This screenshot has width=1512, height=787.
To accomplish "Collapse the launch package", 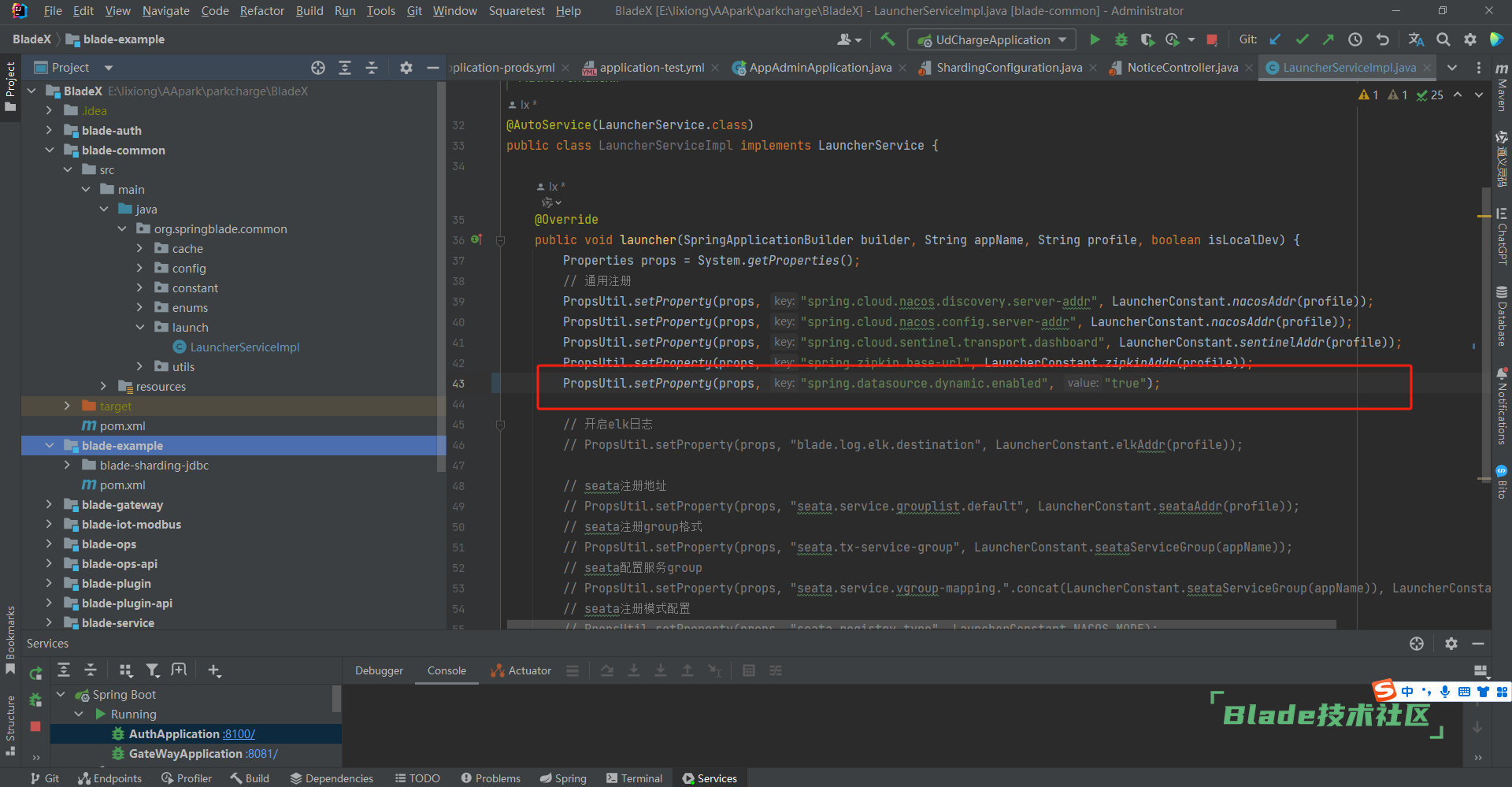I will (139, 327).
